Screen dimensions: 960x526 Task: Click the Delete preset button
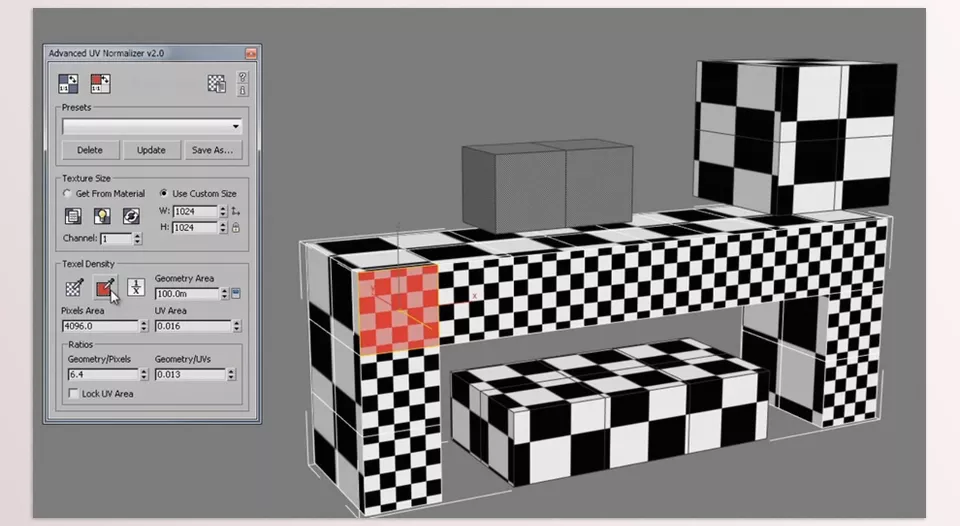[90, 150]
